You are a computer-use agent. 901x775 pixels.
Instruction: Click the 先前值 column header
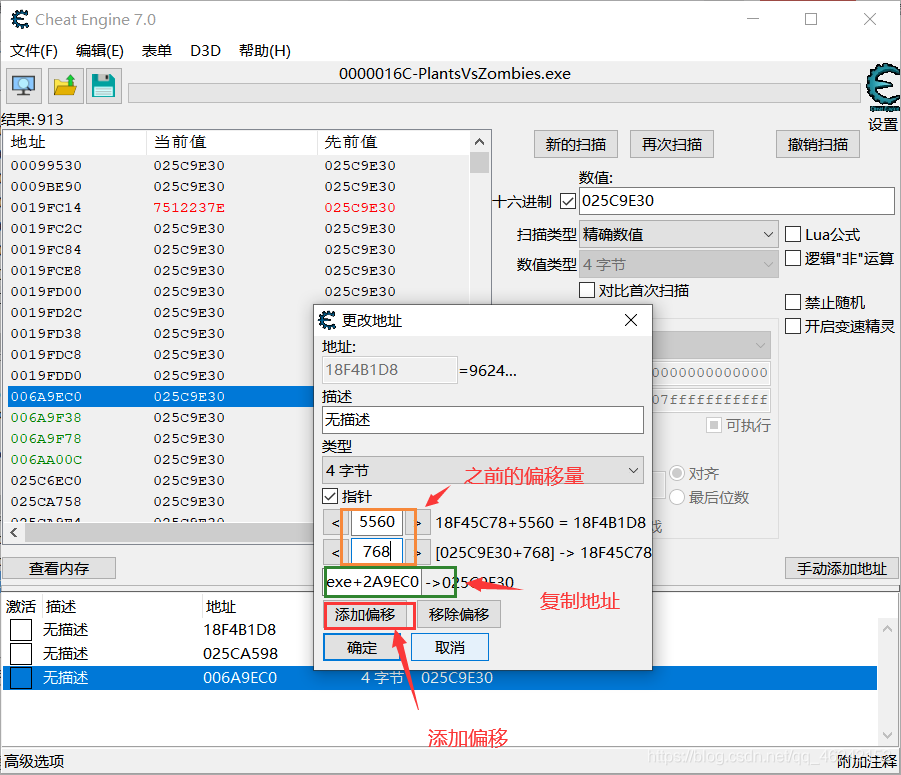[x=394, y=142]
